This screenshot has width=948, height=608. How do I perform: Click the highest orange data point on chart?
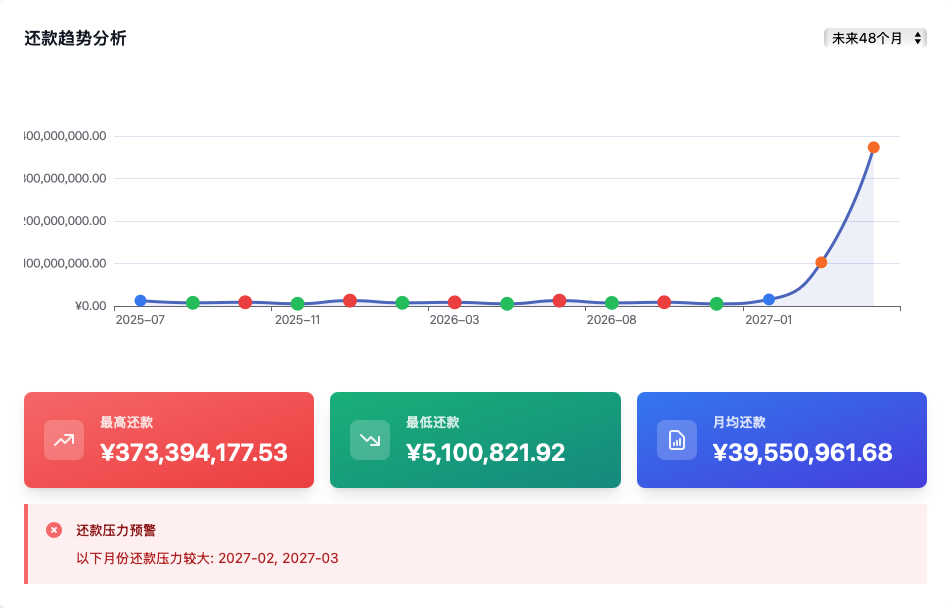(873, 148)
